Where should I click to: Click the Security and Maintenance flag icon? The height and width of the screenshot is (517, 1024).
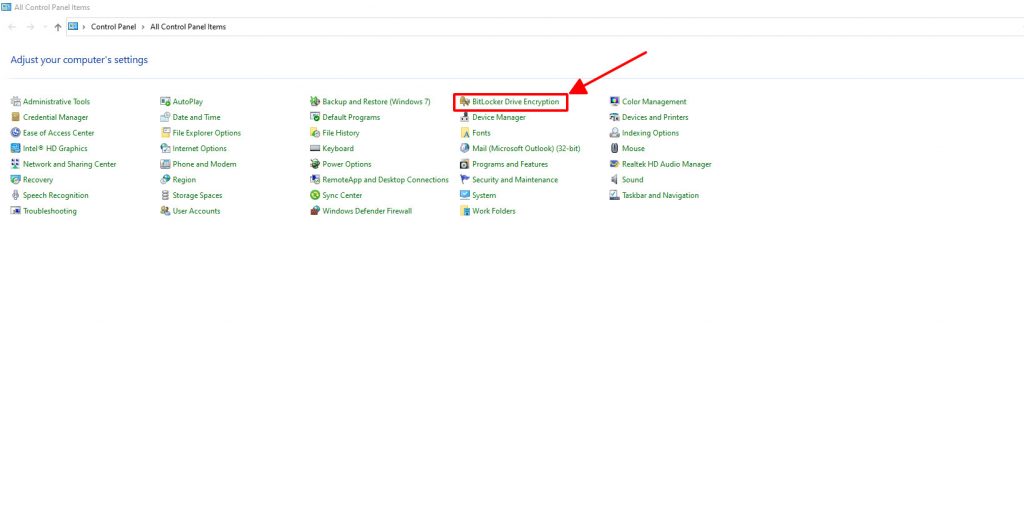point(464,180)
